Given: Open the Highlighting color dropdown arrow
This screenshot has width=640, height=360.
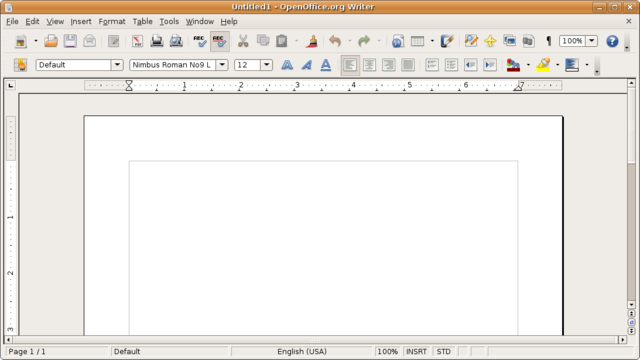Looking at the screenshot, I should tap(558, 65).
